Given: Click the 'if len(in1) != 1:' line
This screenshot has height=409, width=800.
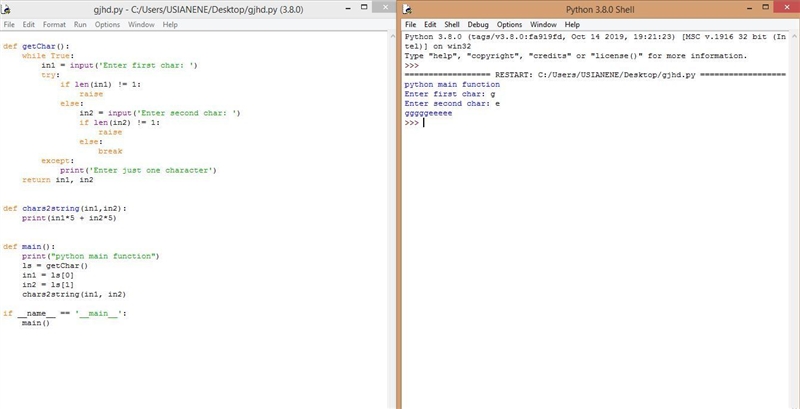Looking at the screenshot, I should pos(101,84).
